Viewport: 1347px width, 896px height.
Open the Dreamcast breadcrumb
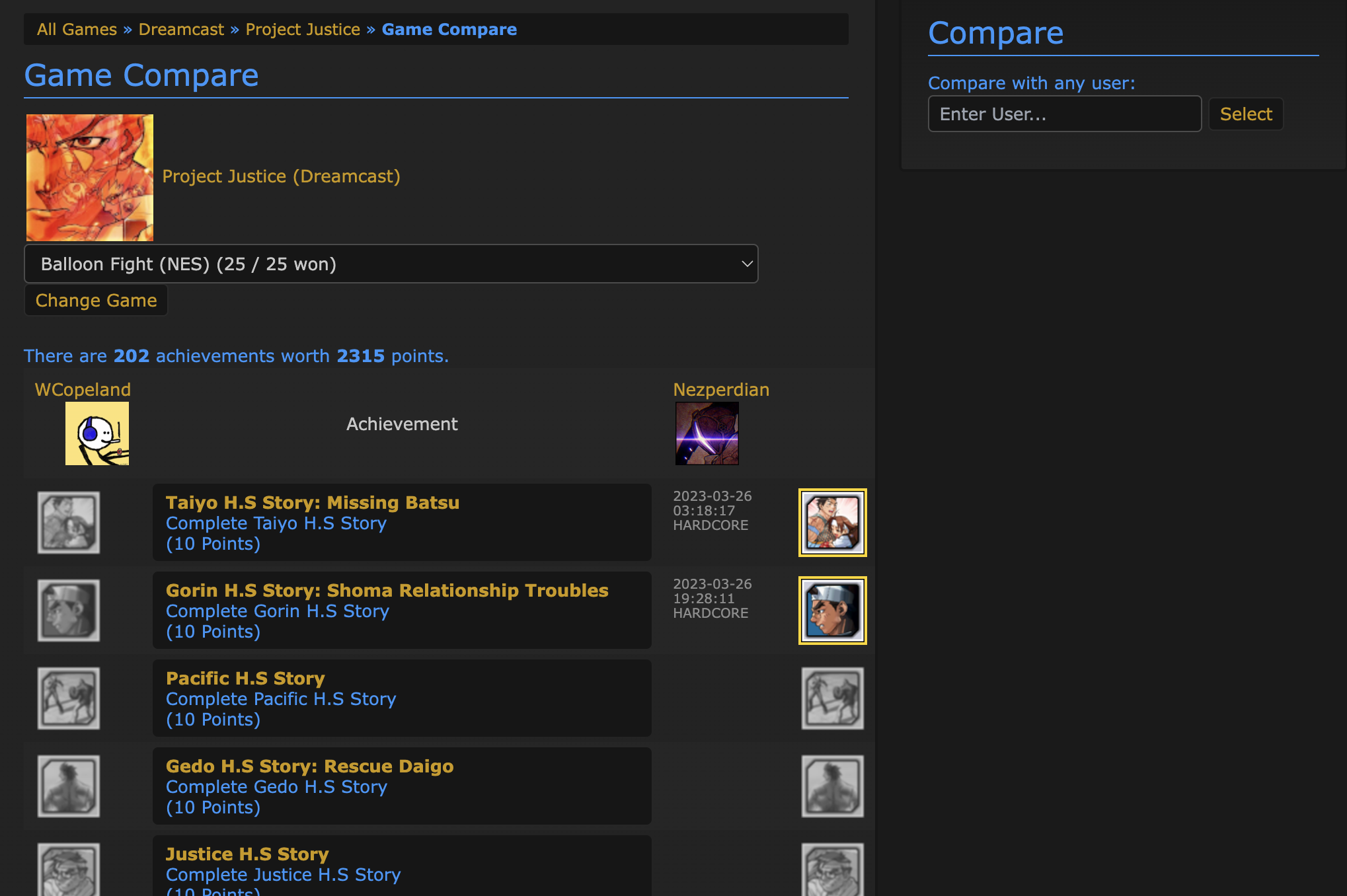coord(181,29)
